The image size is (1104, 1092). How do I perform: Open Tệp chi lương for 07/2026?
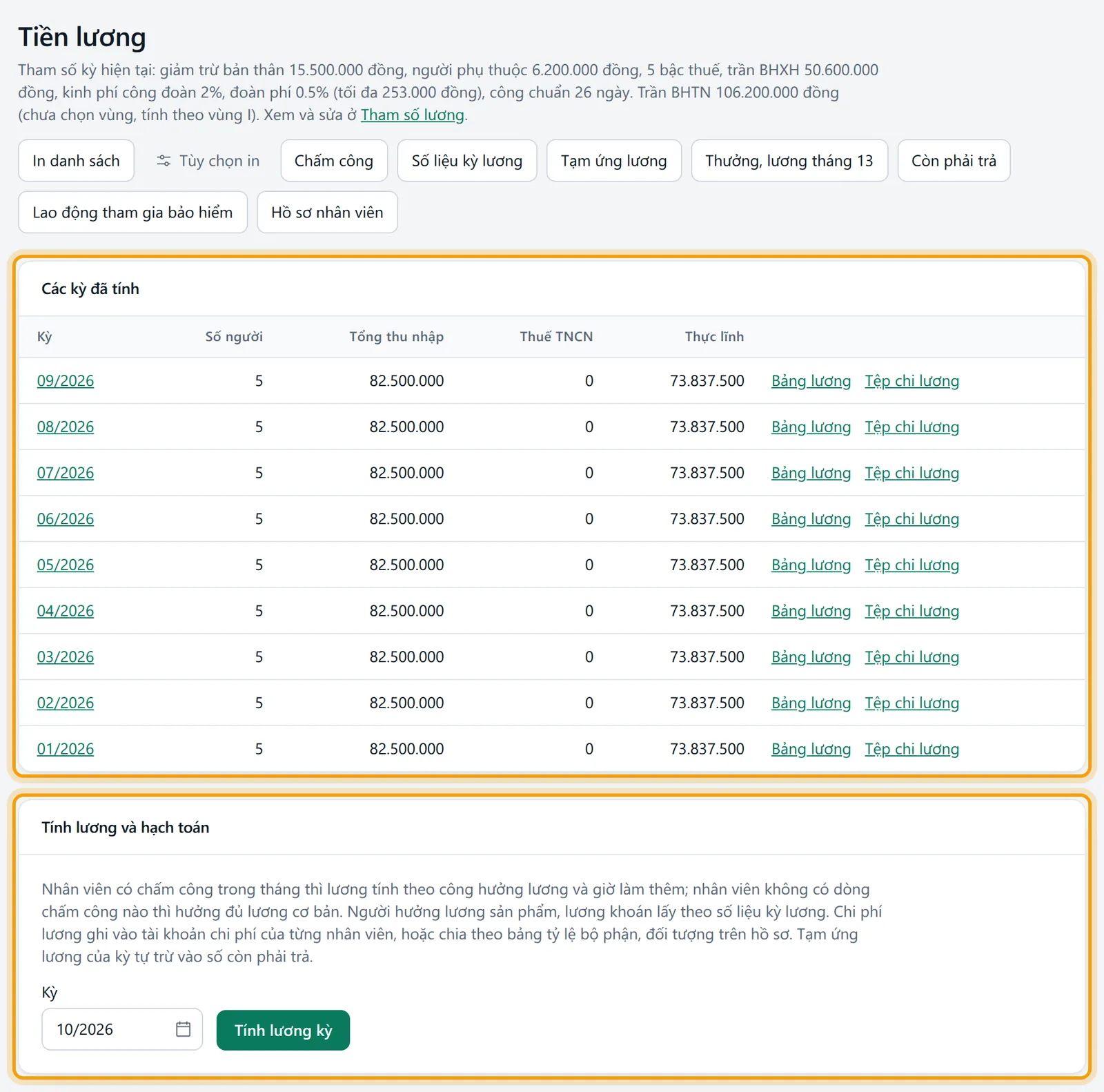coord(911,473)
